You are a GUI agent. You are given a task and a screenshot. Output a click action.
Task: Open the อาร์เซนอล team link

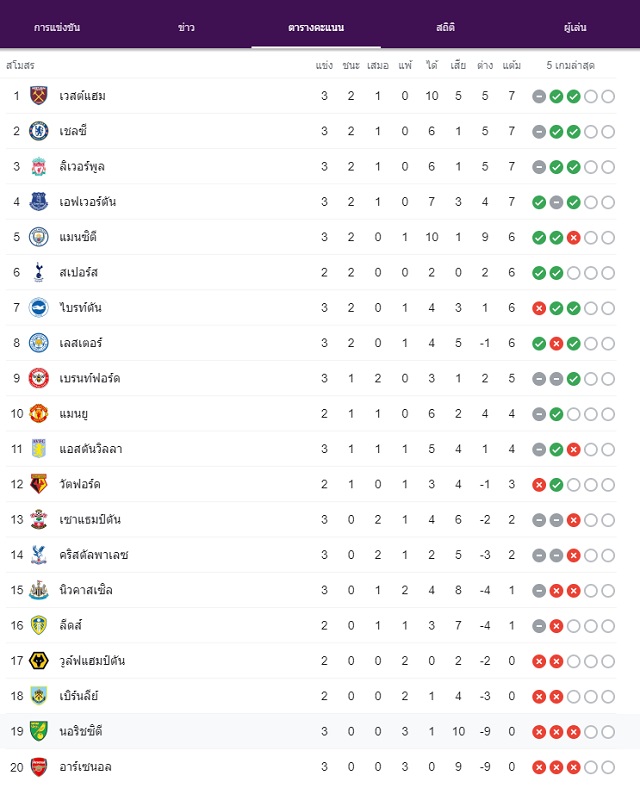tap(85, 767)
